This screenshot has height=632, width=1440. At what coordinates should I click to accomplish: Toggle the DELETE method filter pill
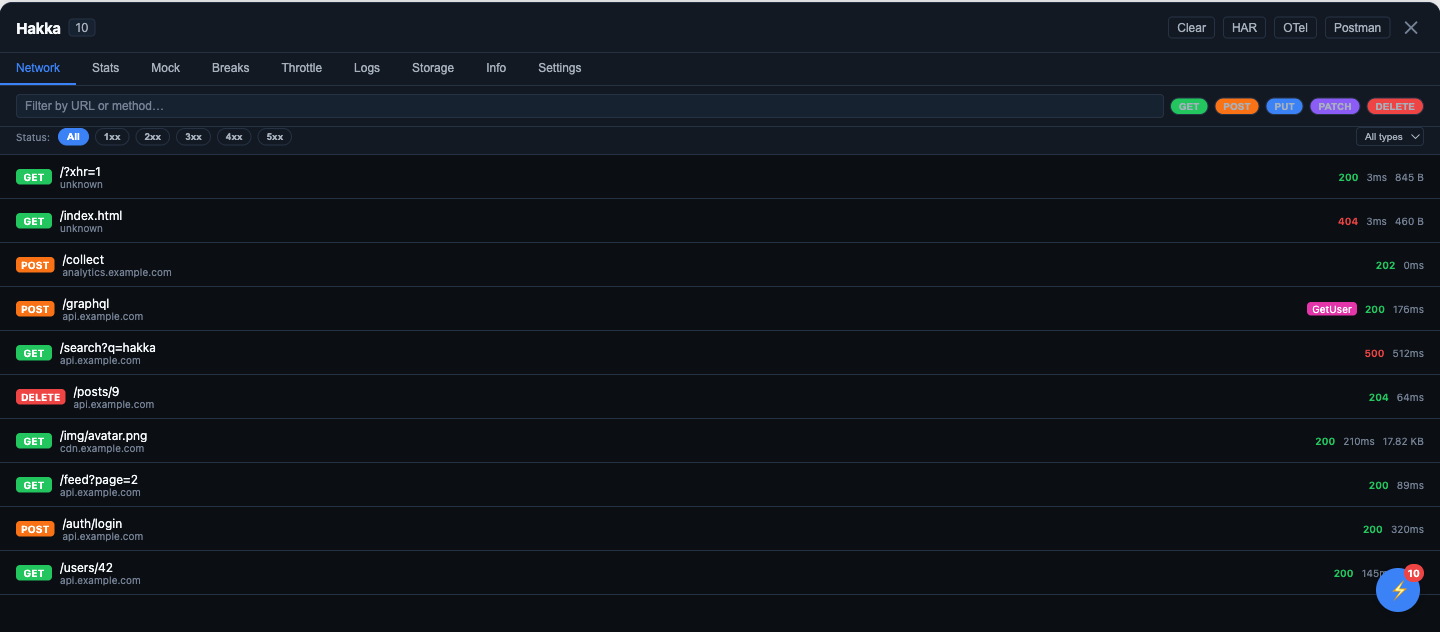pos(1395,106)
